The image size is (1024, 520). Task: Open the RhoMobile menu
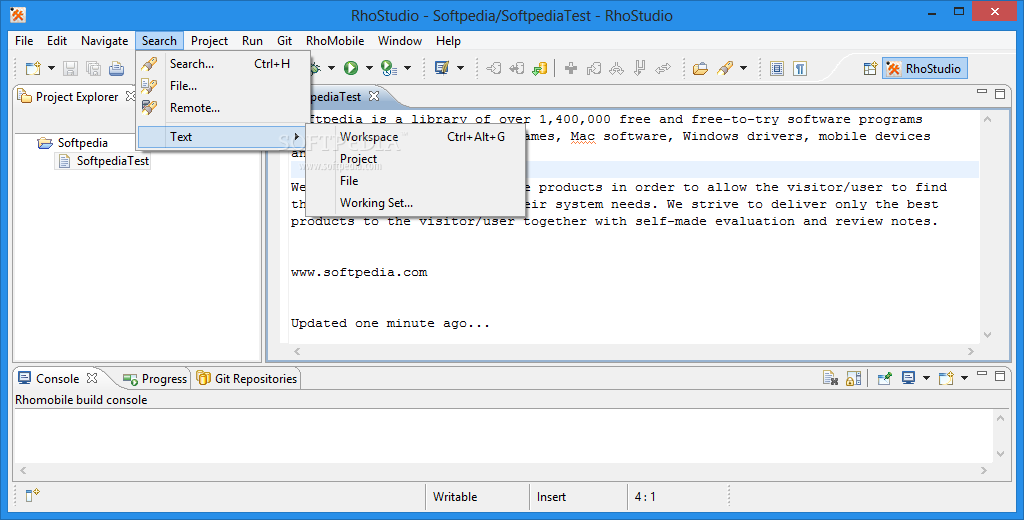pos(335,41)
